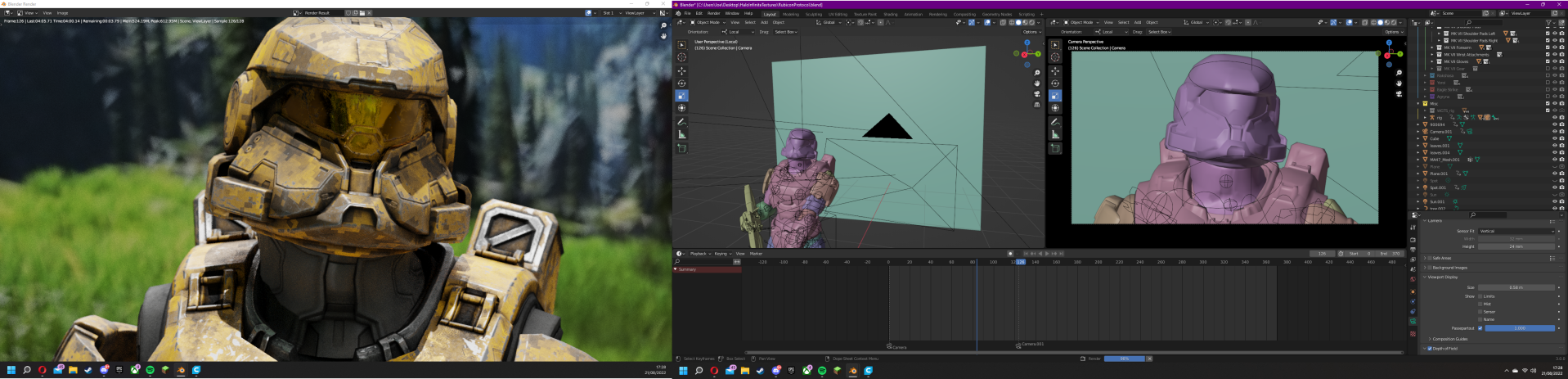Click the pan hand gizmo in User Perspective viewport
1568x379 pixels.
(x=1036, y=83)
